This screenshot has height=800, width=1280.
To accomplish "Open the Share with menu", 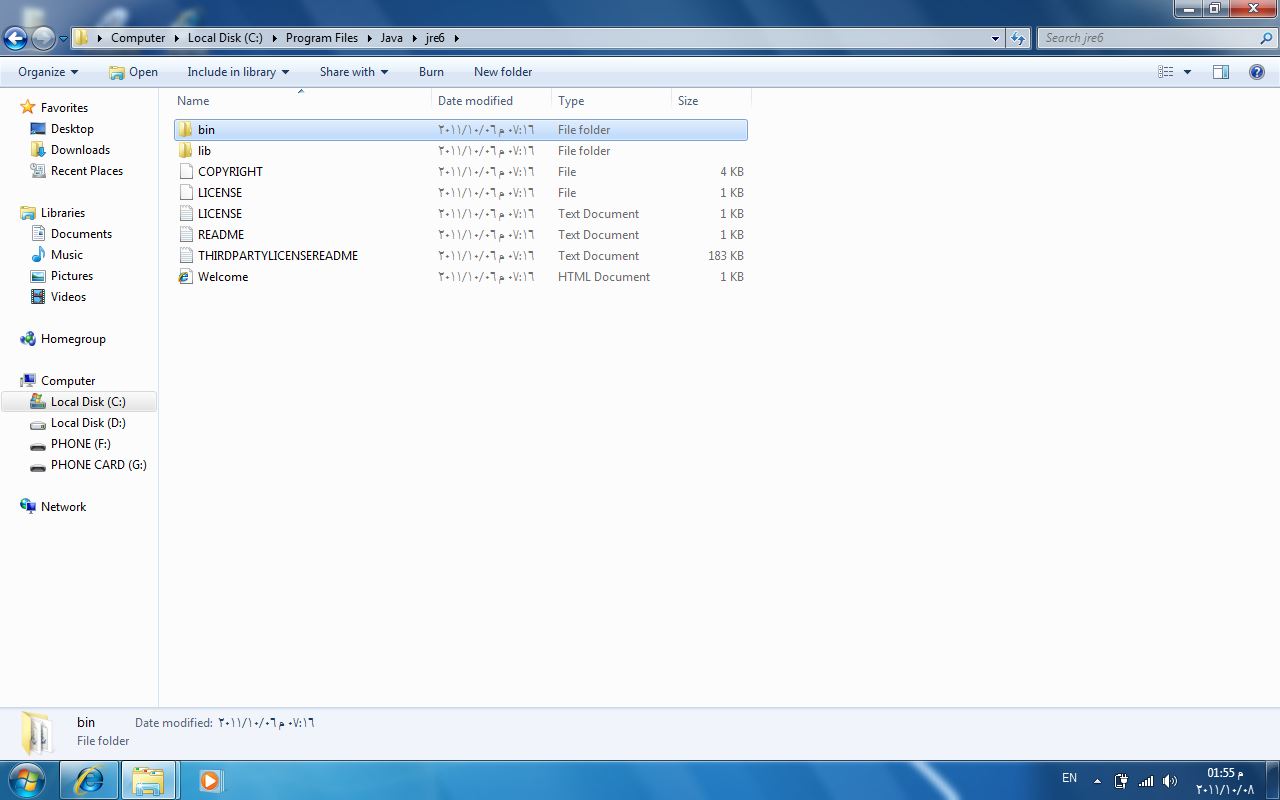I will (354, 72).
